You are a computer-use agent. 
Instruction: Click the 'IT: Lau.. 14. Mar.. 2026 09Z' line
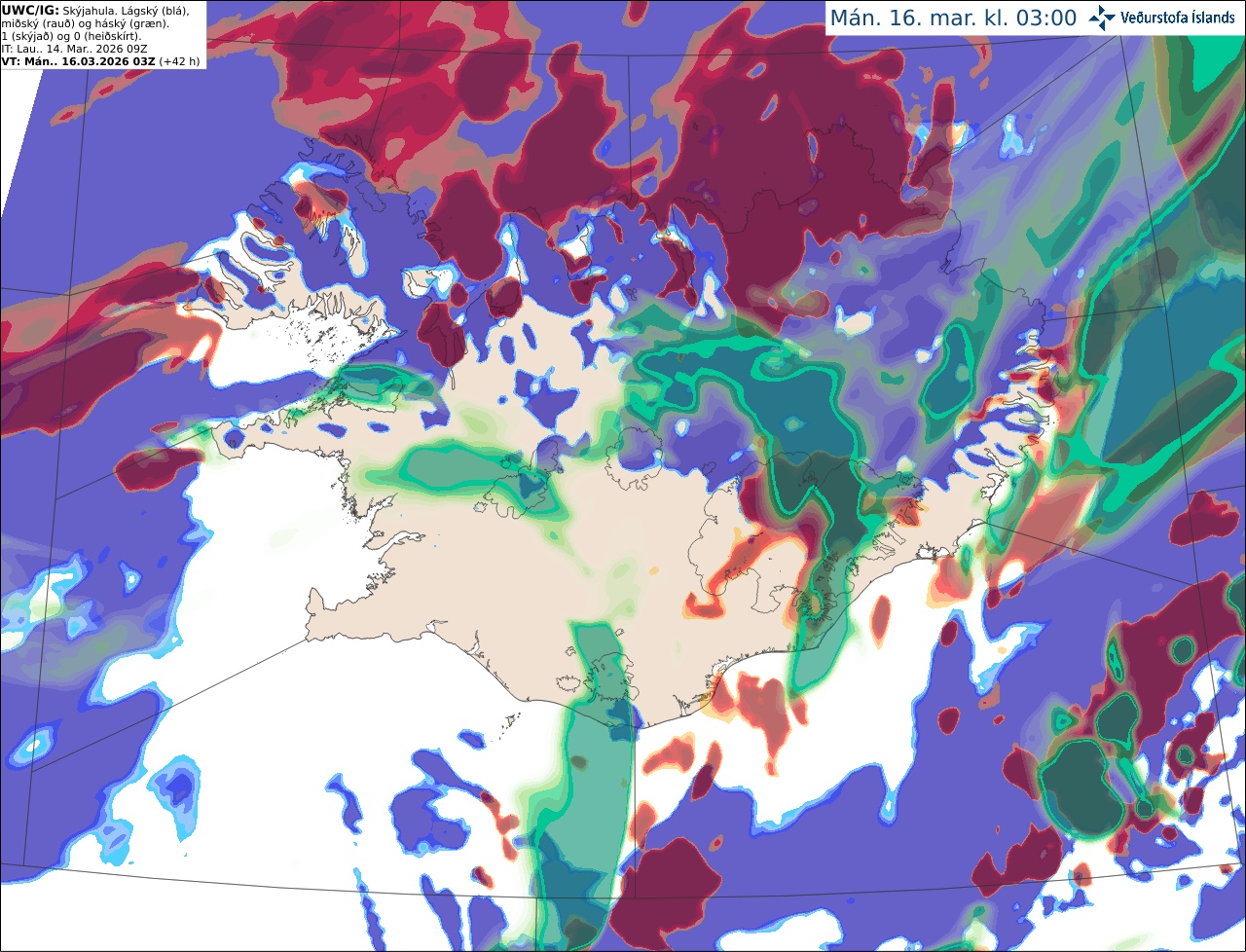pos(74,49)
